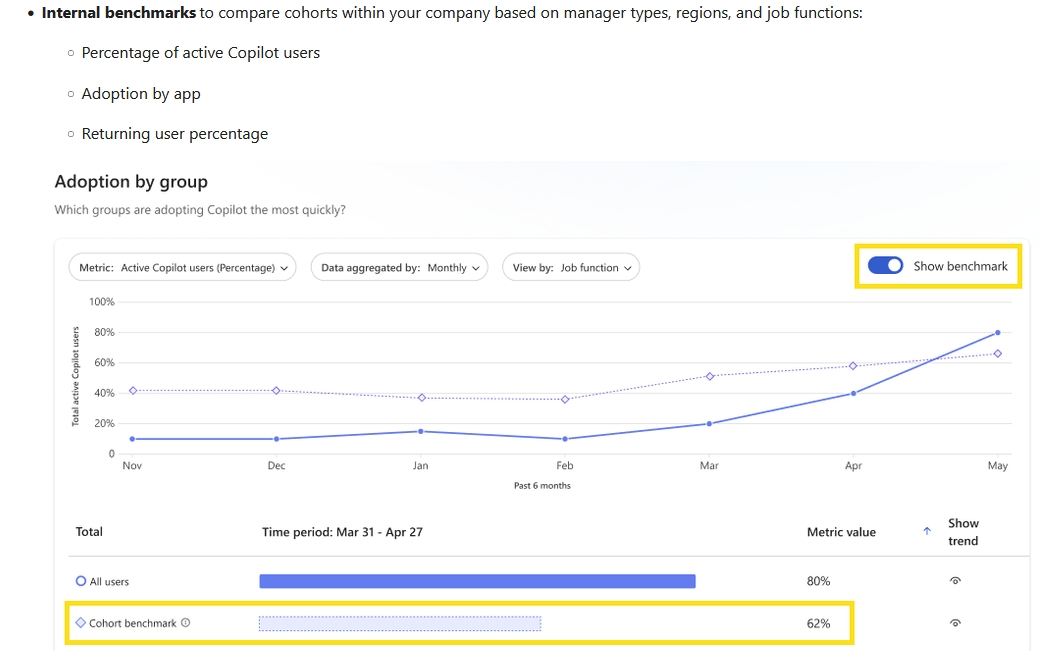
Task: Click the Feb diamond marker on benchmark line
Action: click(x=565, y=399)
